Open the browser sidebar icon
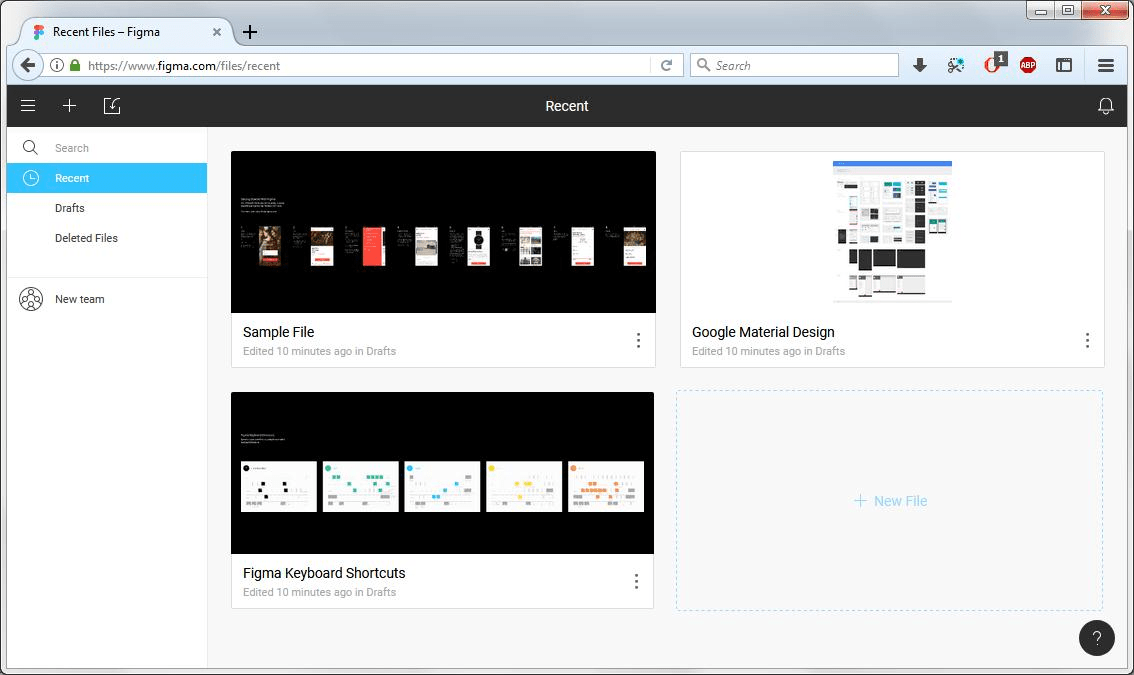The height and width of the screenshot is (675, 1134). pyautogui.click(x=1064, y=65)
